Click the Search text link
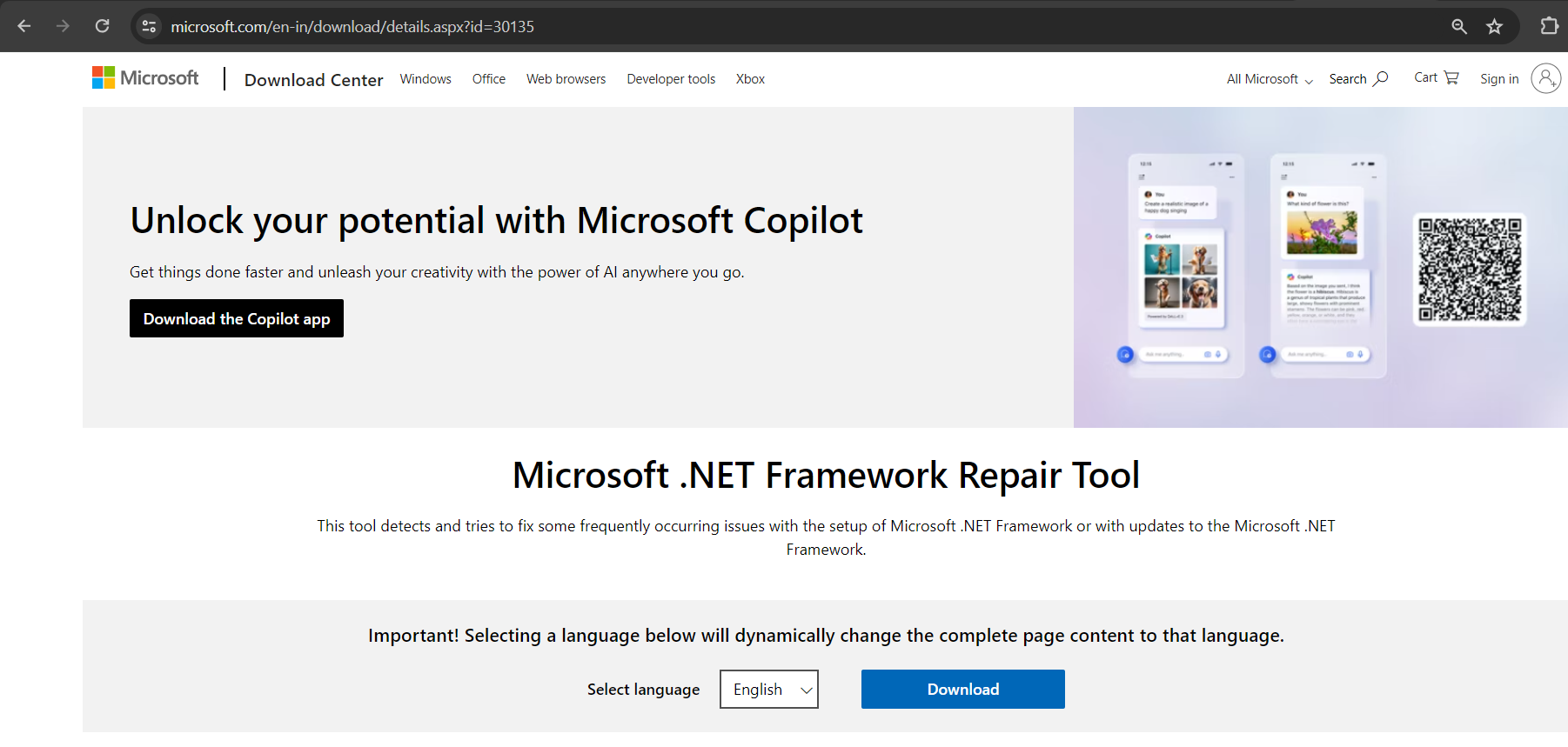The image size is (1568, 747). (1347, 79)
